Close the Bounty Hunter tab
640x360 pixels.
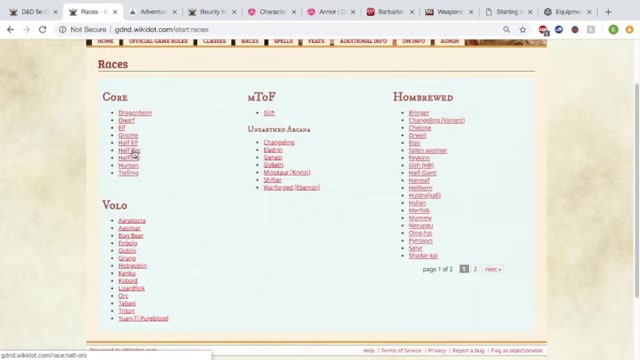234,12
